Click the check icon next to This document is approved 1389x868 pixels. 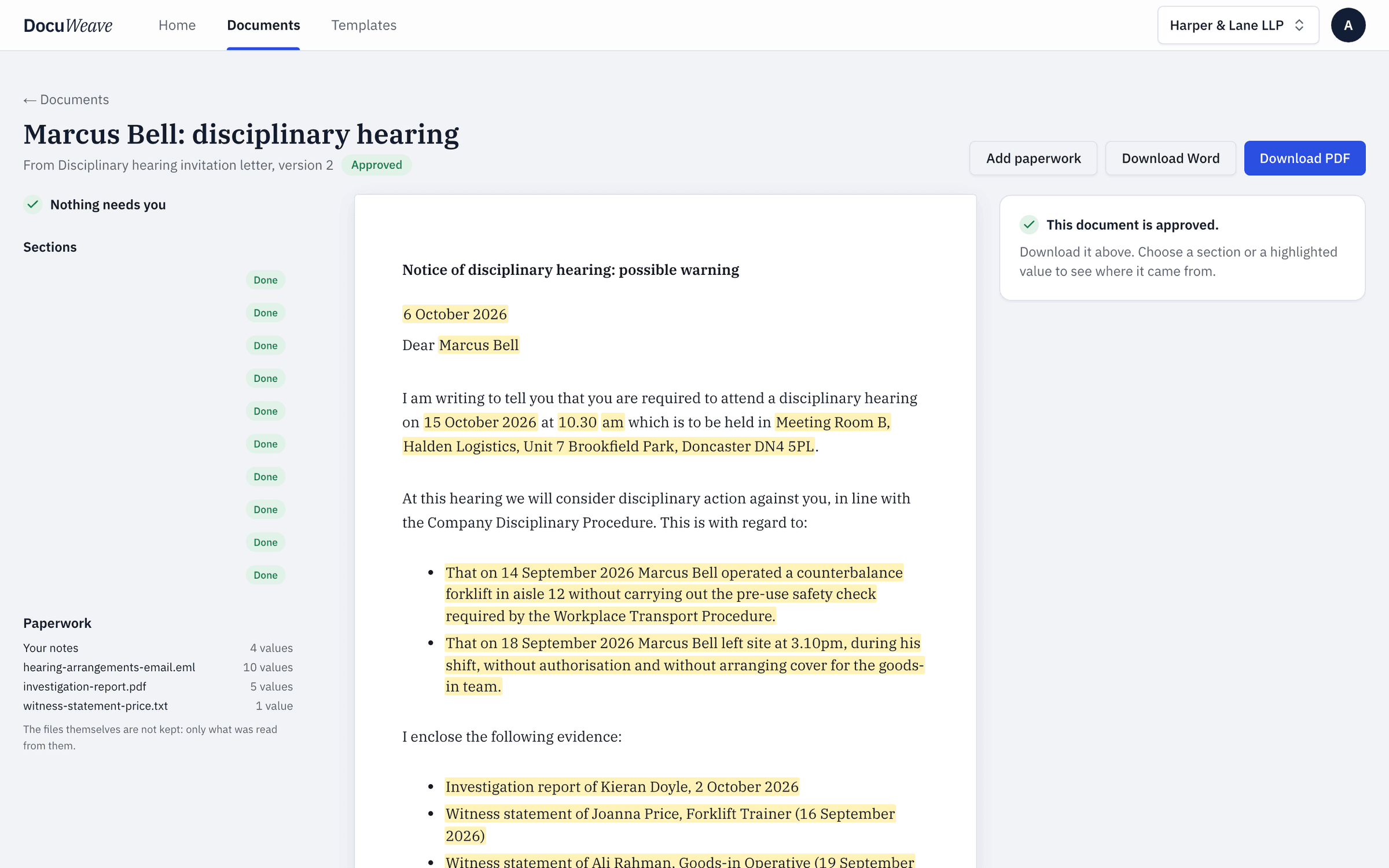(x=1029, y=225)
